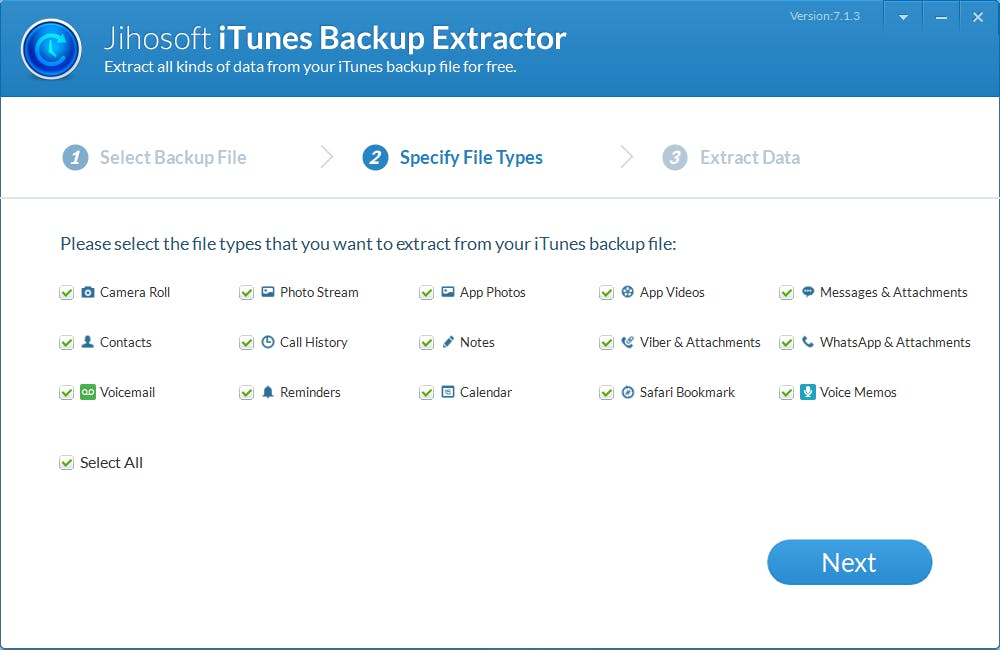The width and height of the screenshot is (1000, 650).
Task: Click the step 1 number circle
Action: tap(75, 157)
